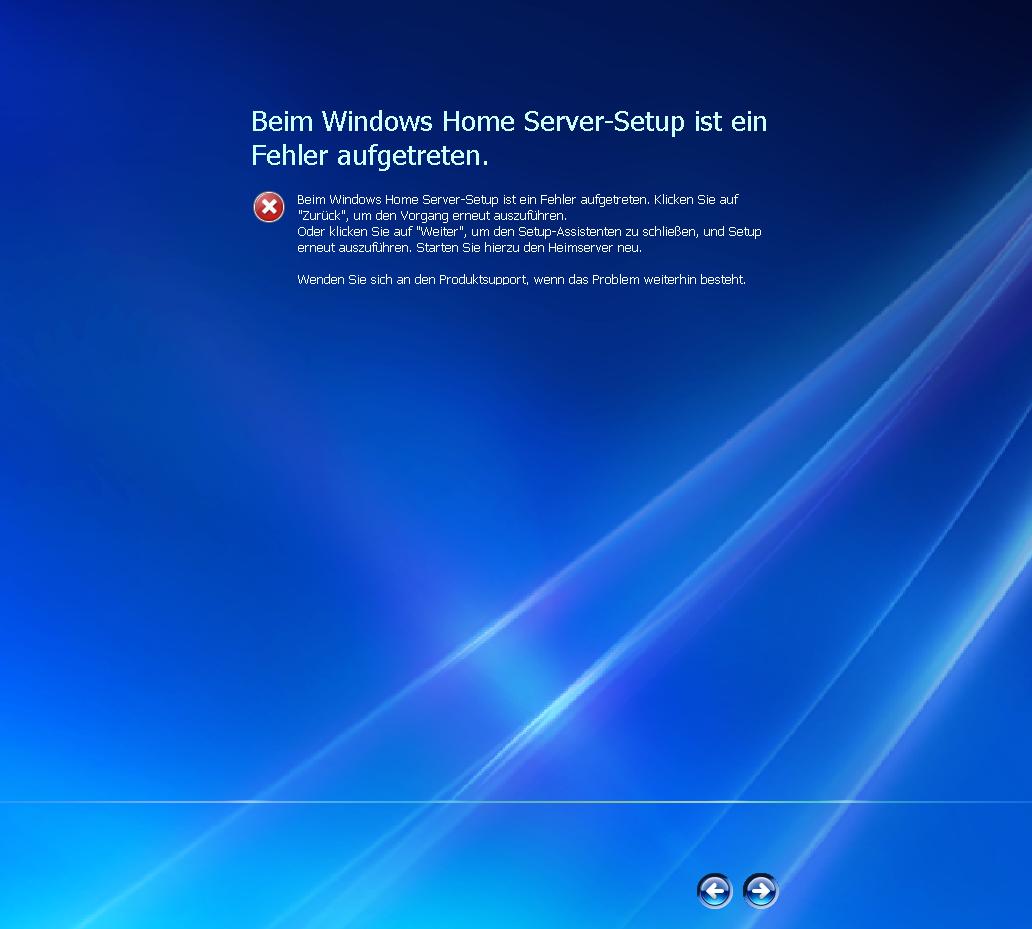
Task: Click the back arrow (Zurück) button
Action: tap(714, 891)
